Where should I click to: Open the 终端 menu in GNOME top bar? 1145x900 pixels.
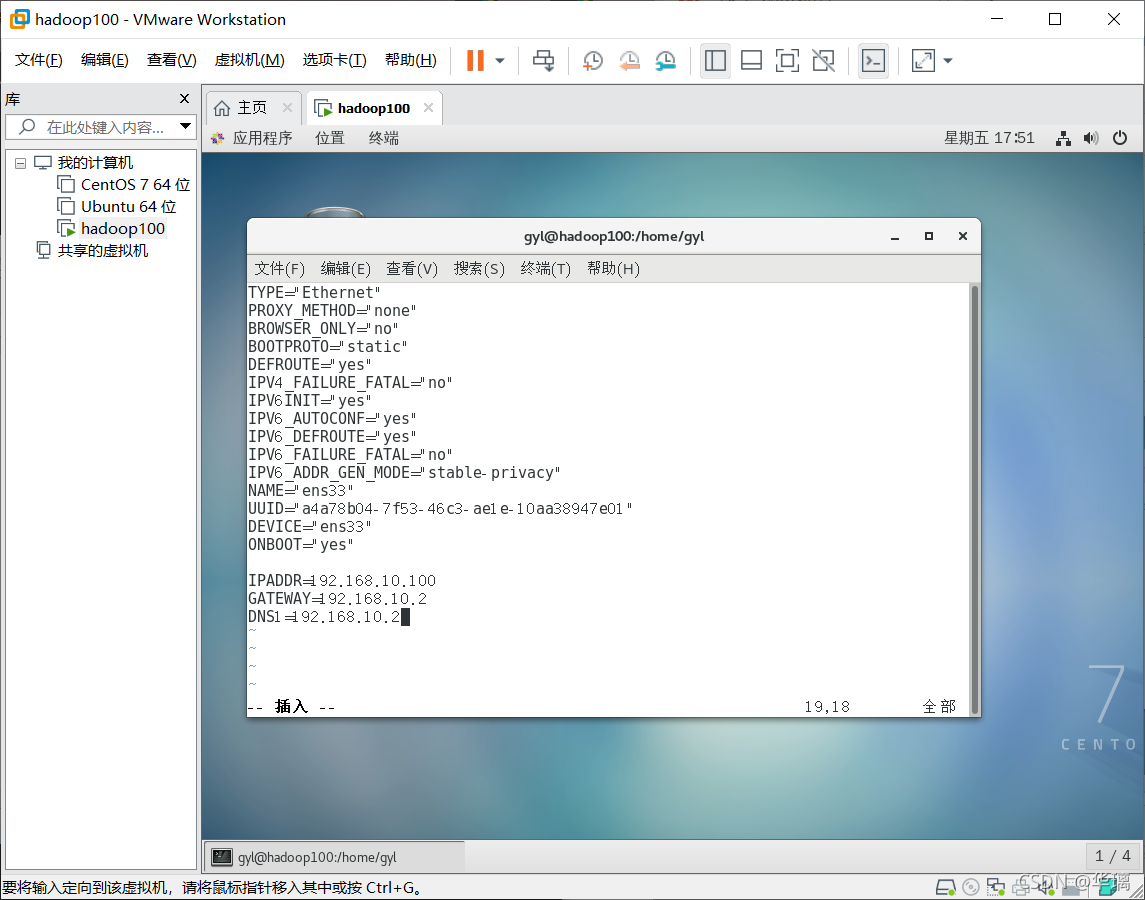(383, 138)
